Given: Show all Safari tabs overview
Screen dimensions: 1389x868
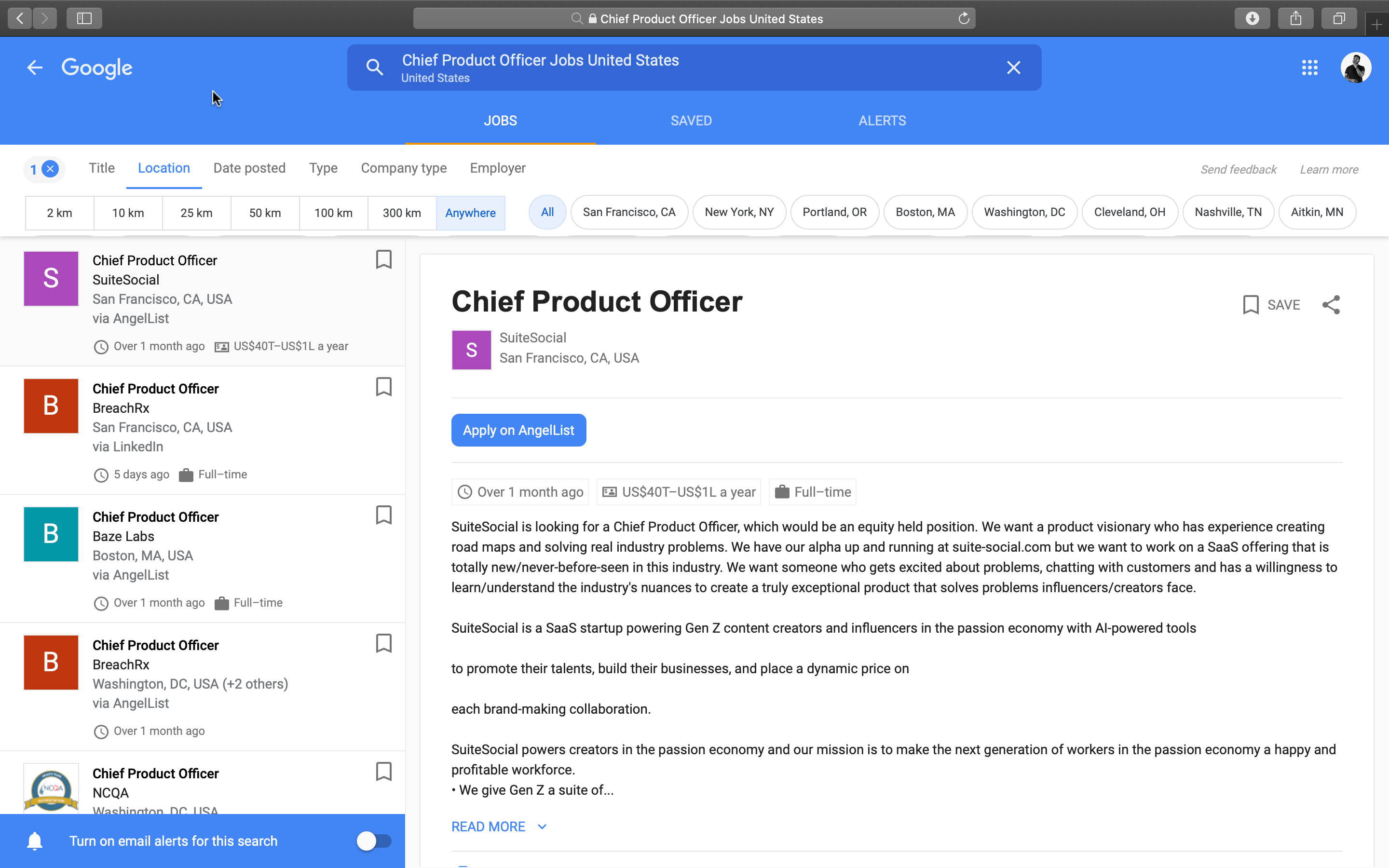Looking at the screenshot, I should pyautogui.click(x=1339, y=18).
